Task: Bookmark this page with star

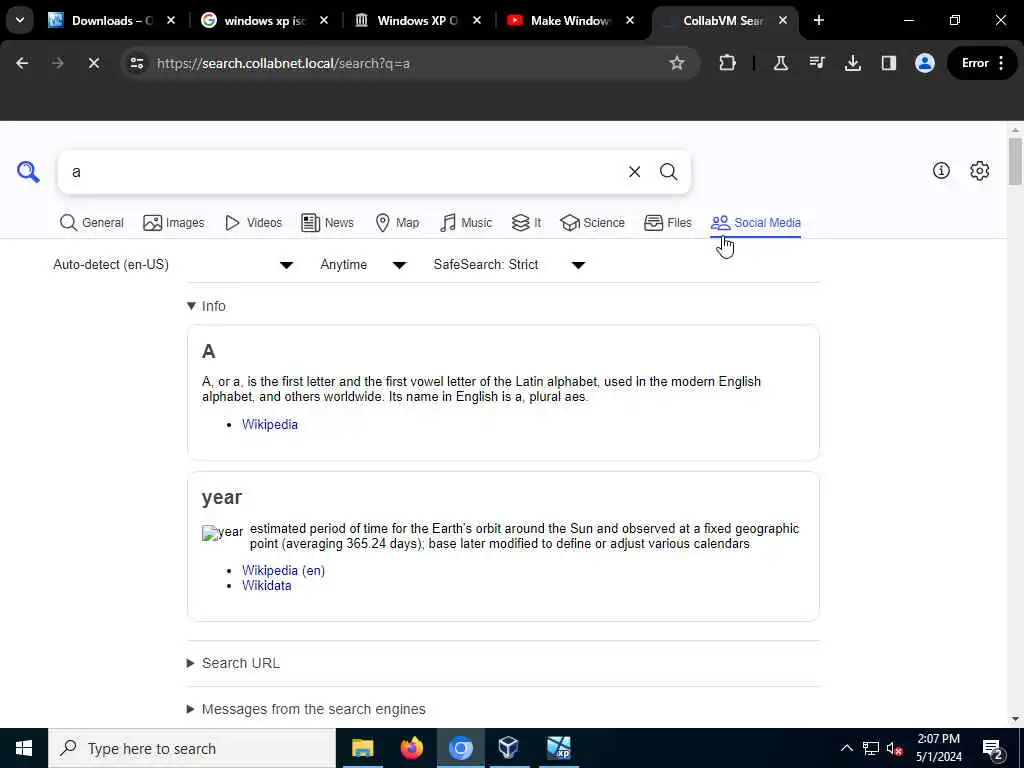Action: pos(677,63)
